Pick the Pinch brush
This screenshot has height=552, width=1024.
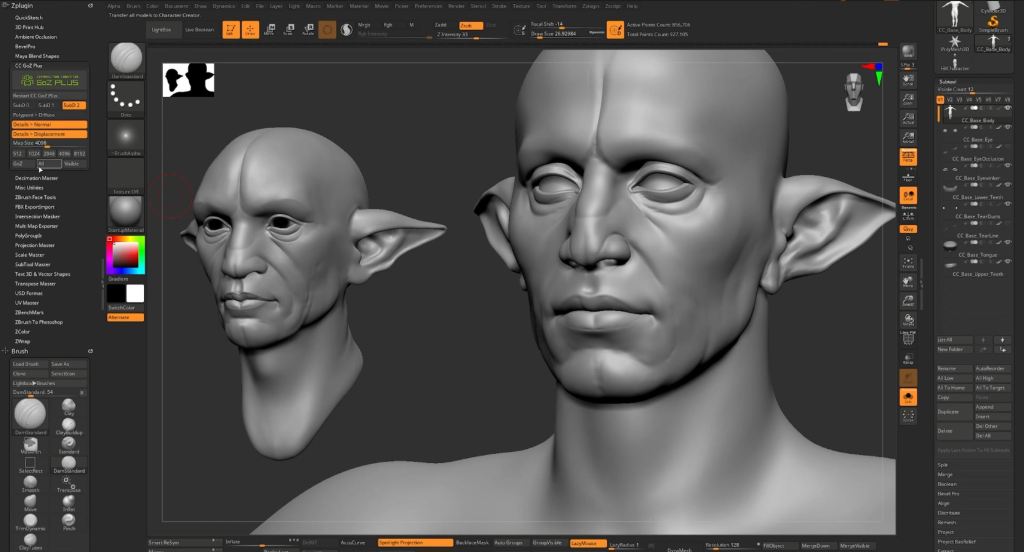pyautogui.click(x=69, y=521)
